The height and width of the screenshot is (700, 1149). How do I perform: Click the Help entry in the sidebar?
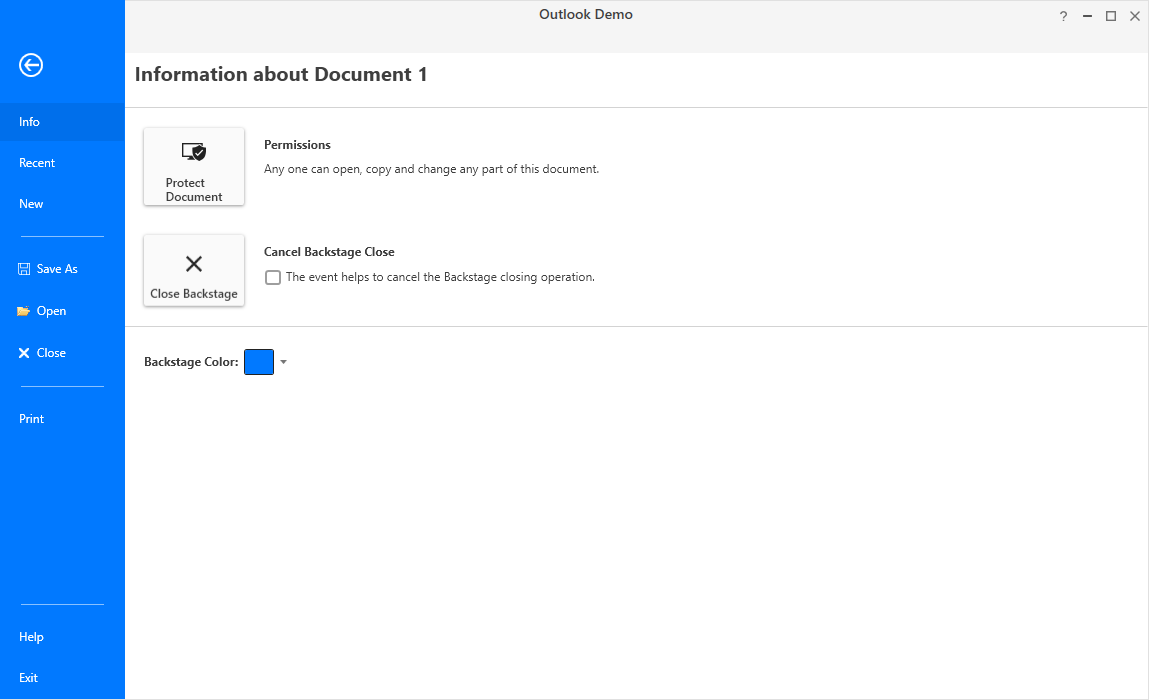(x=31, y=636)
